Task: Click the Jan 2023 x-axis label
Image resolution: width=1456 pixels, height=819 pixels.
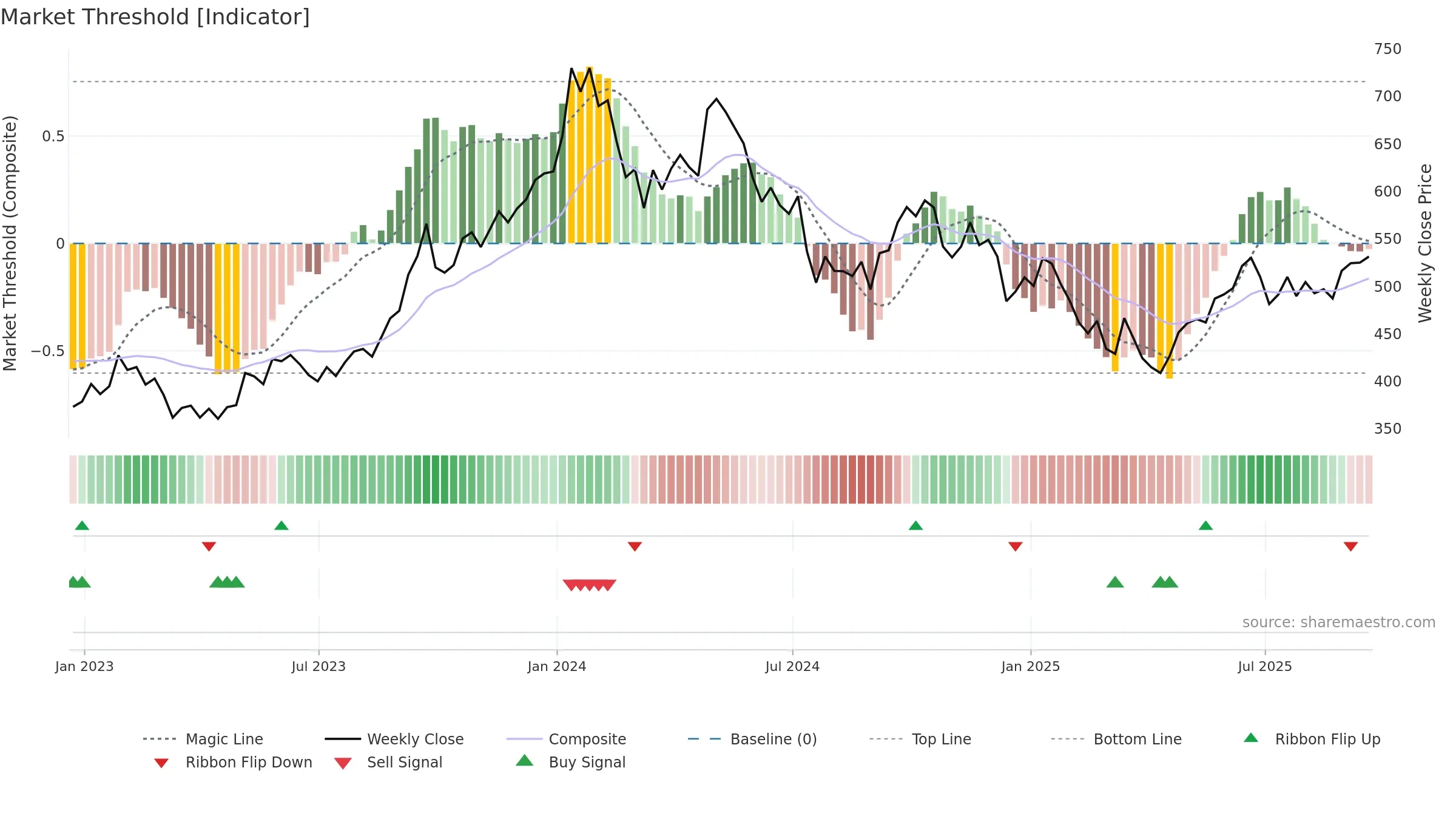Action: 84,666
